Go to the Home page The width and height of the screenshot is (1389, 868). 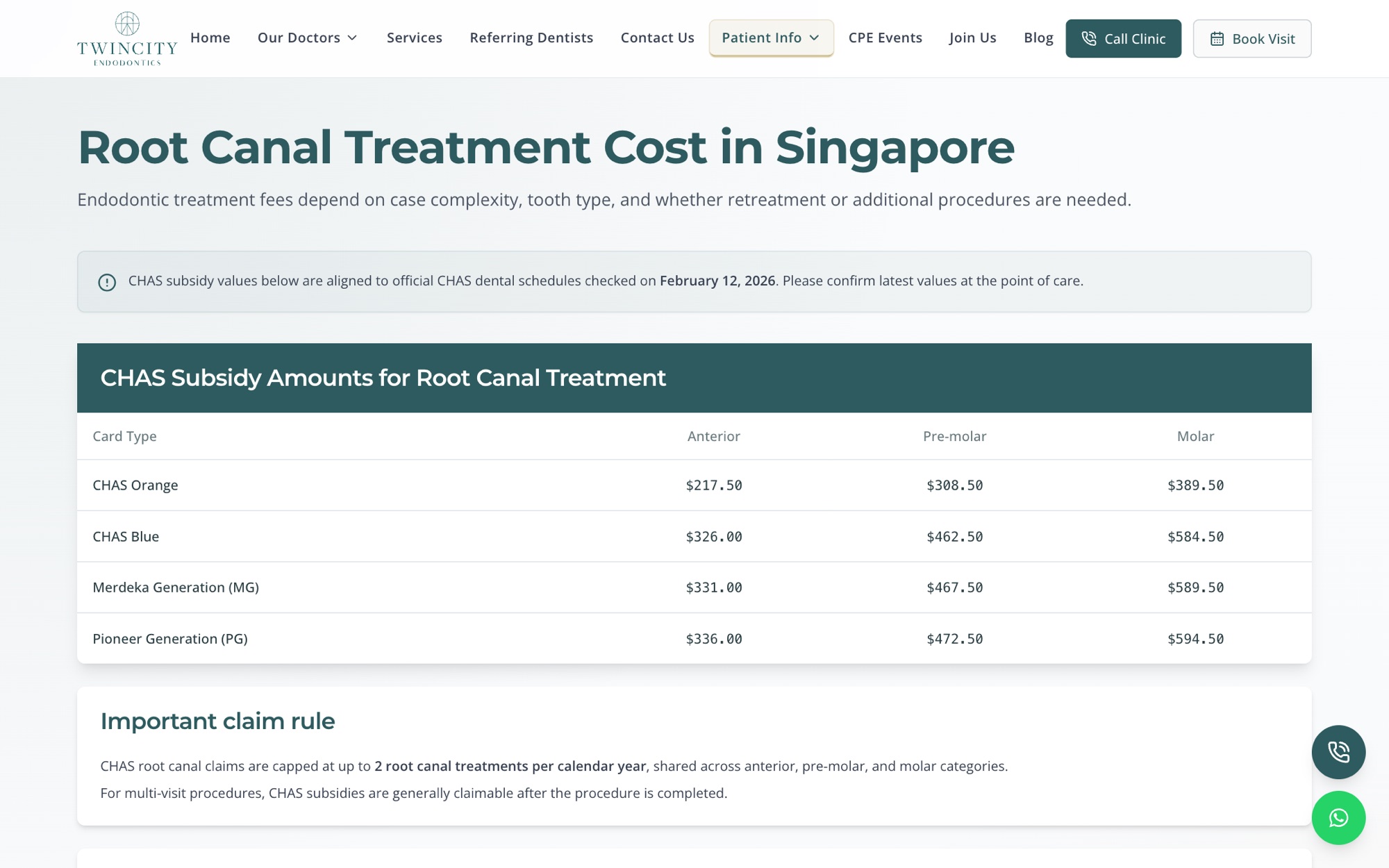pos(210,37)
